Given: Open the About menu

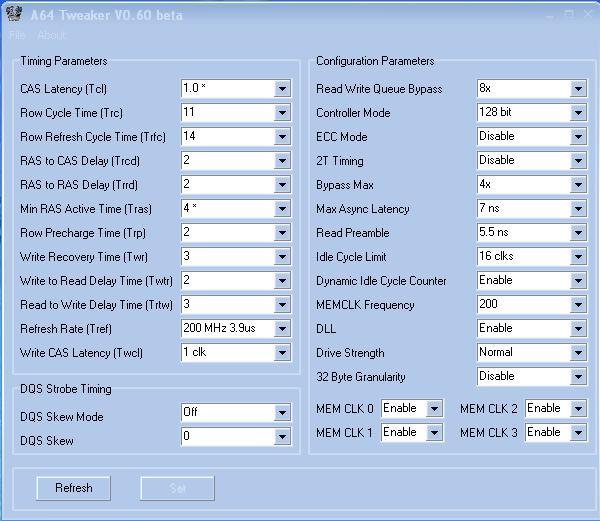Looking at the screenshot, I should 52,35.
